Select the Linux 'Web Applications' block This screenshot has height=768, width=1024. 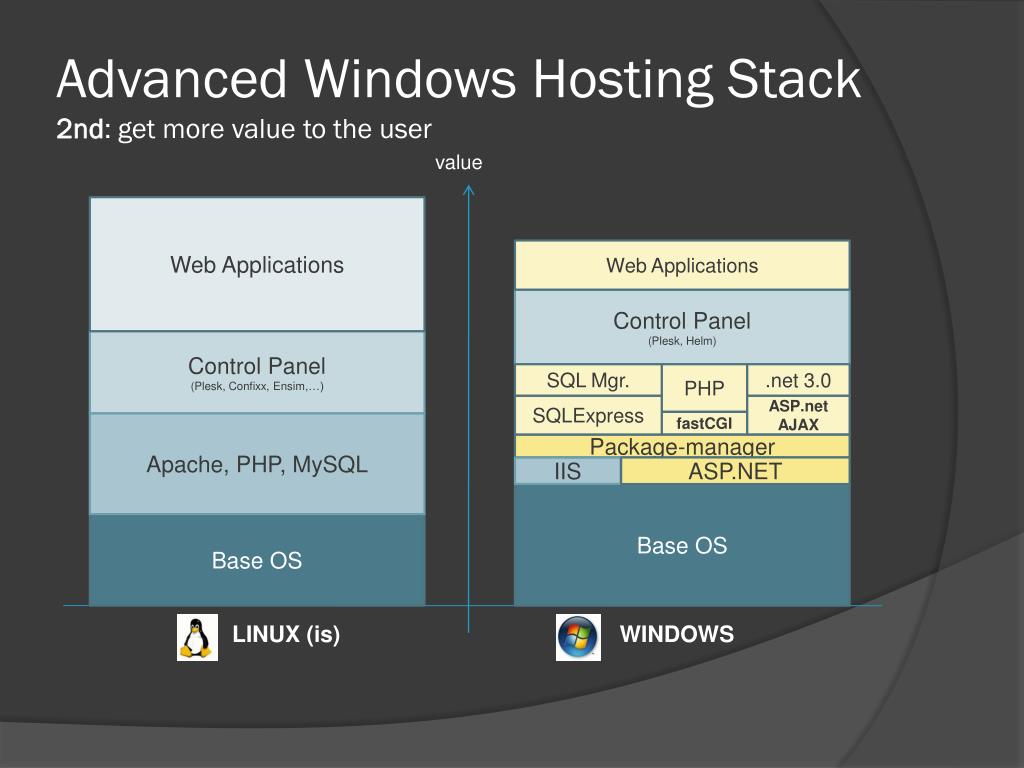pos(257,264)
